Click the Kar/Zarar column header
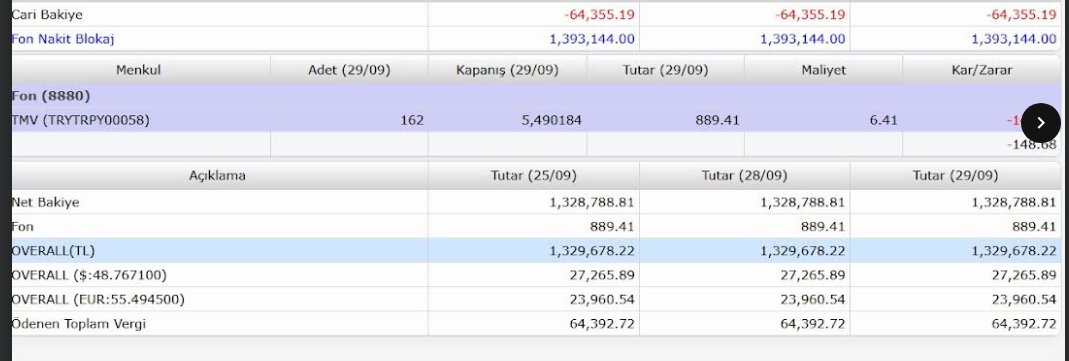Viewport: 1069px width, 361px height. click(x=982, y=69)
